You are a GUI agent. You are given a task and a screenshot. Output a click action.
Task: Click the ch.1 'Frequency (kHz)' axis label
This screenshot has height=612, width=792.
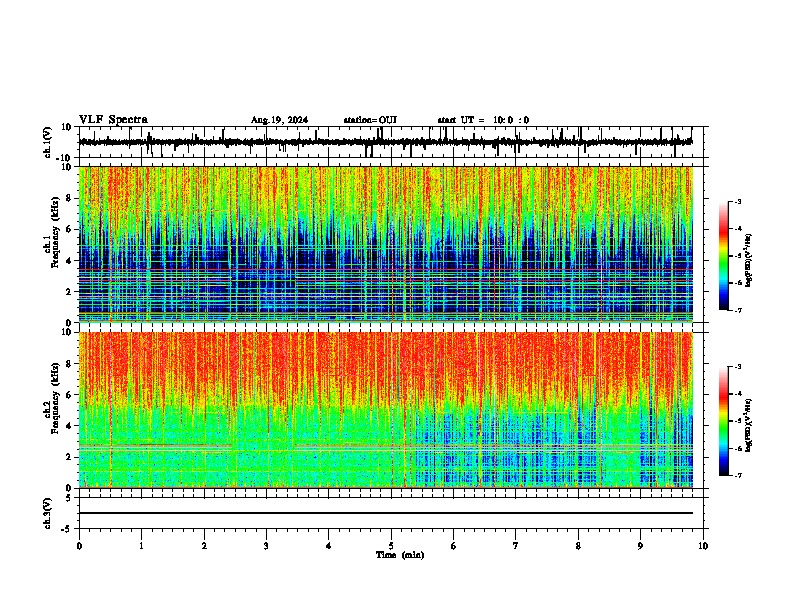[56, 233]
